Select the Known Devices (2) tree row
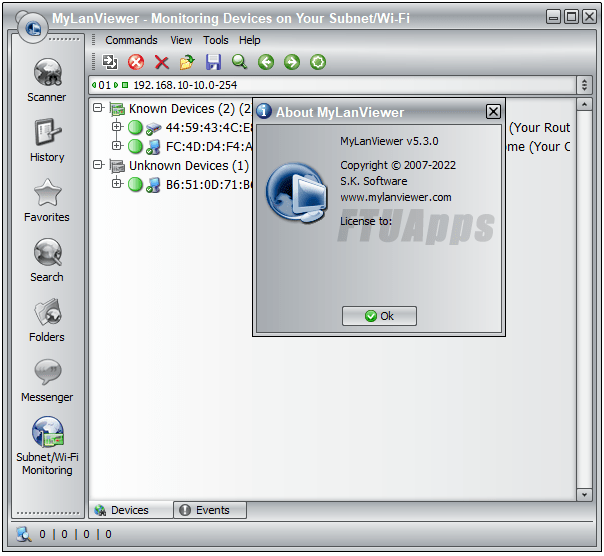 coord(190,109)
